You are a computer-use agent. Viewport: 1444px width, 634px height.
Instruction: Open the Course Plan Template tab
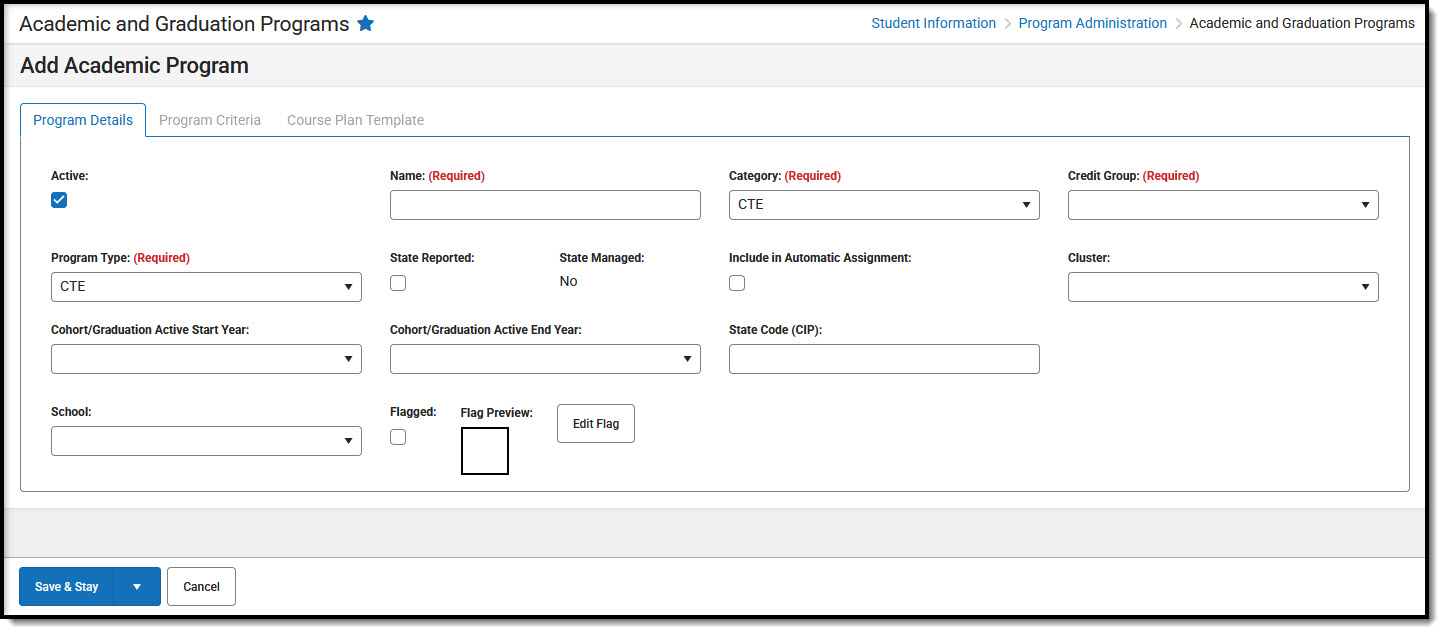click(x=355, y=120)
